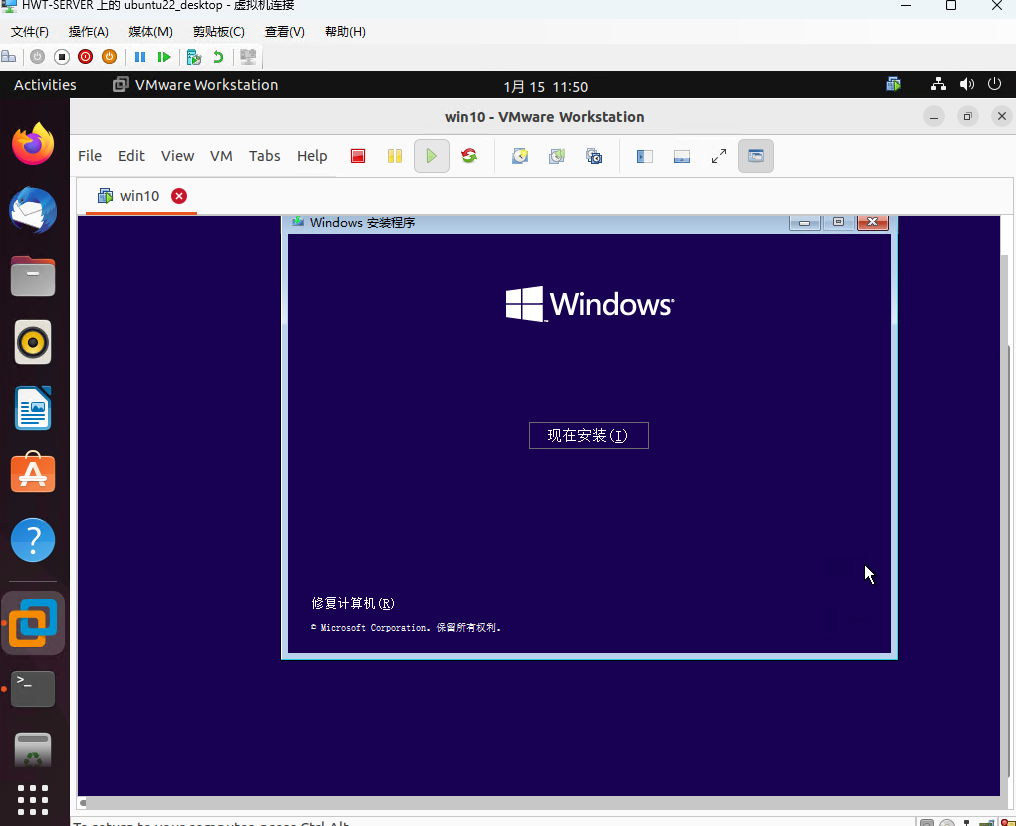Open Rhythmbox from dock
This screenshot has height=826, width=1016.
coord(33,342)
